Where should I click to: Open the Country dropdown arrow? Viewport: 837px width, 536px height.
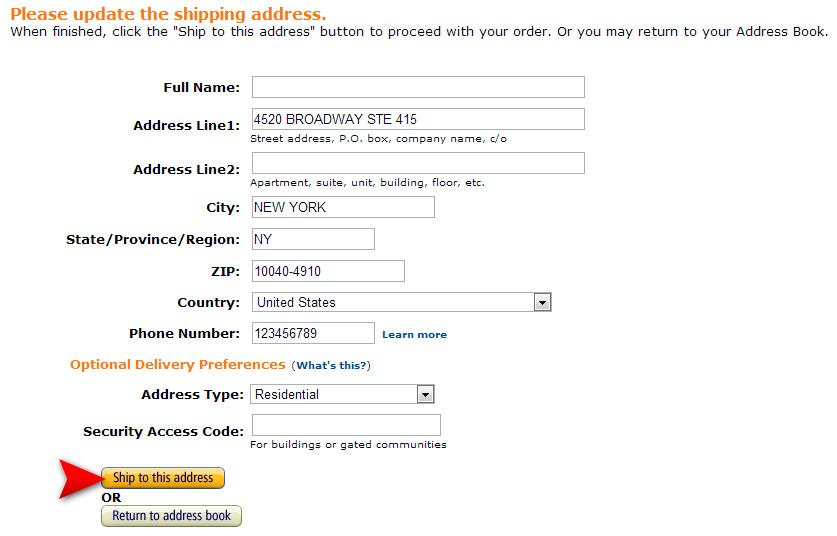[542, 303]
